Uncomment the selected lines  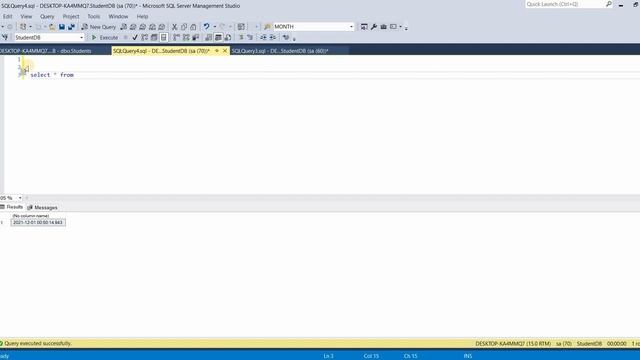pos(250,38)
